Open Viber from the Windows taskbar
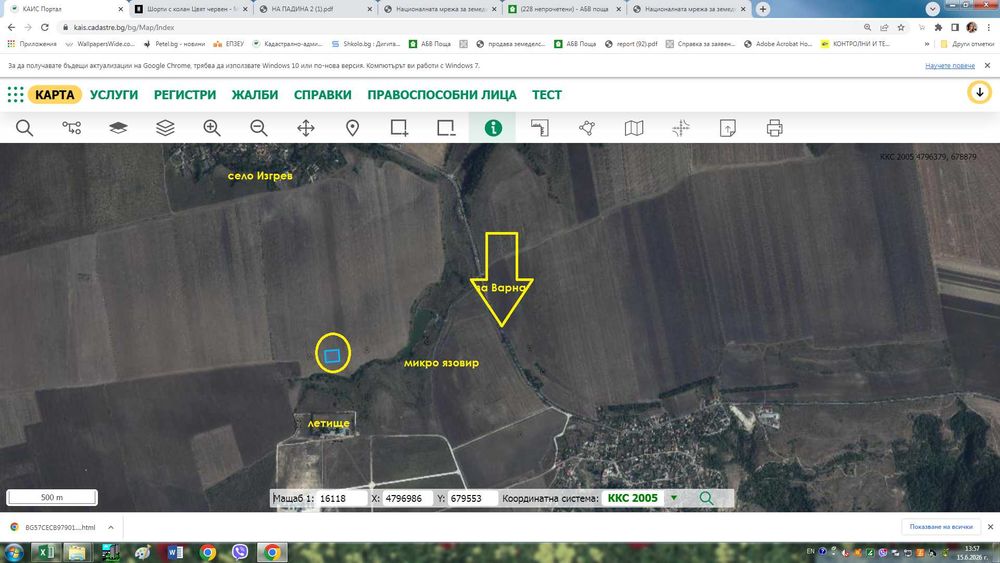1000x563 pixels. point(240,552)
